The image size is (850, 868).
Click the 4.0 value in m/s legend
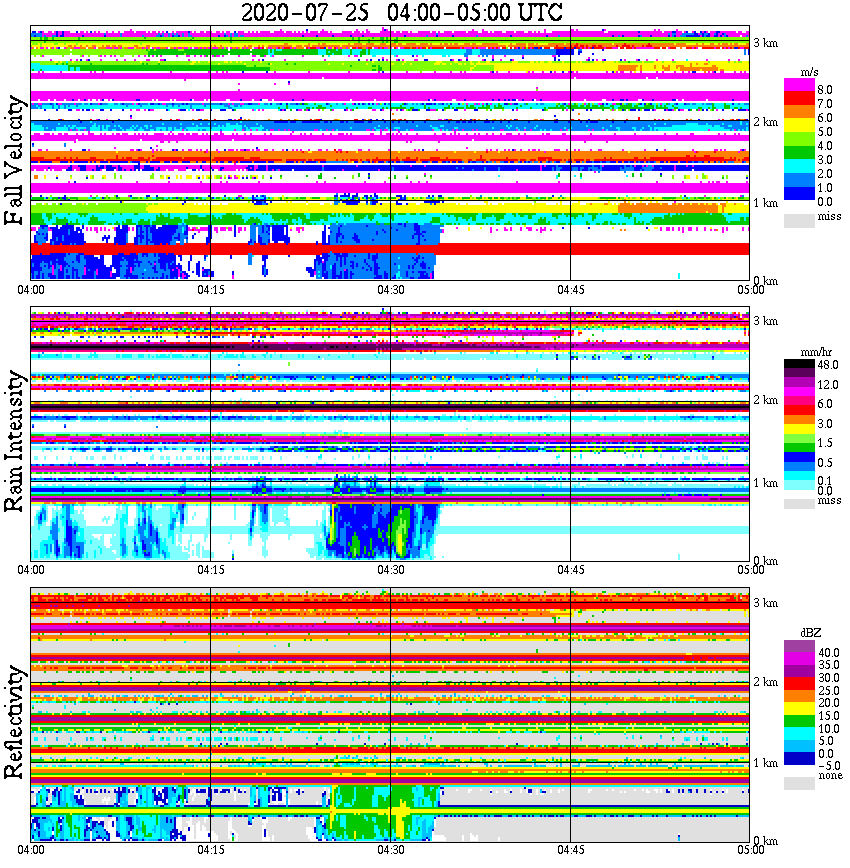pos(825,146)
